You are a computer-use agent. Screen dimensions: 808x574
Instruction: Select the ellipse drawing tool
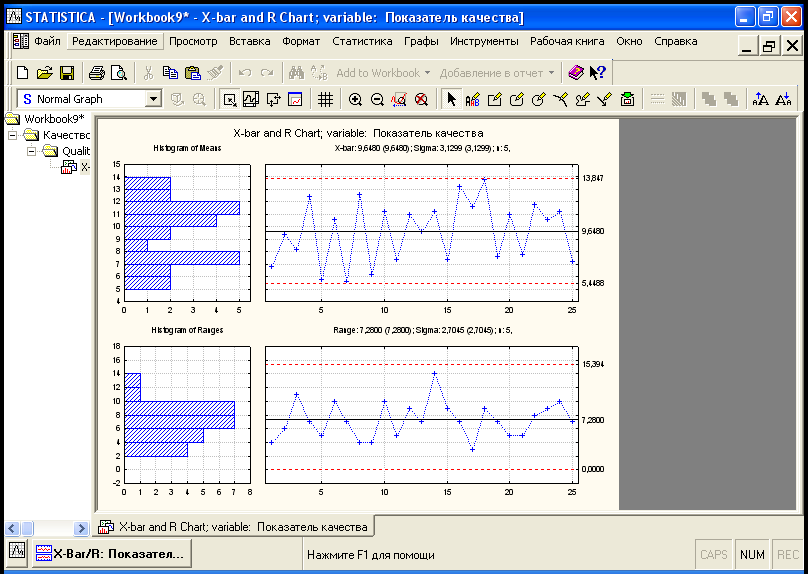pos(539,99)
